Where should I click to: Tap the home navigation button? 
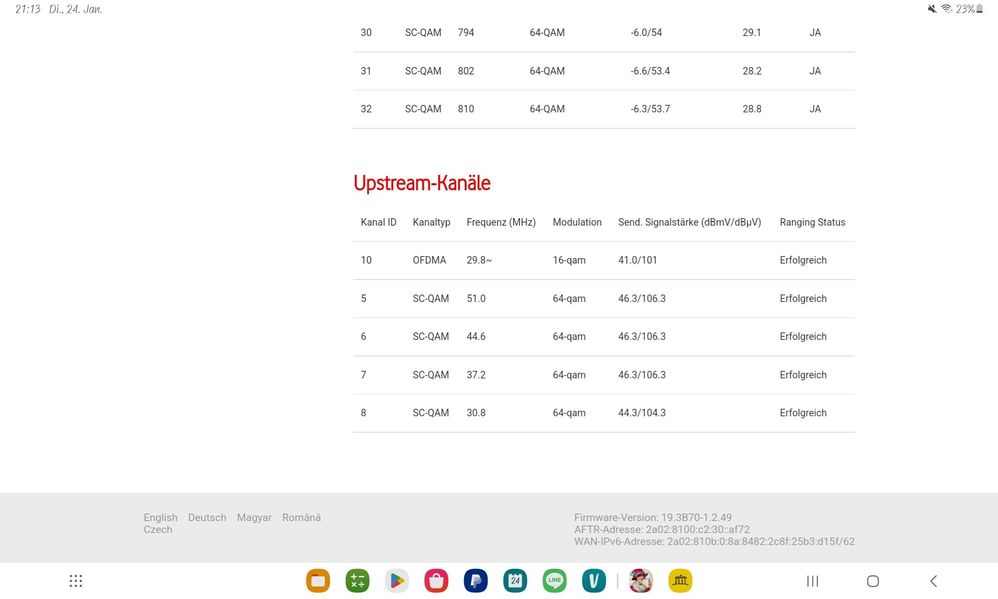[x=873, y=581]
